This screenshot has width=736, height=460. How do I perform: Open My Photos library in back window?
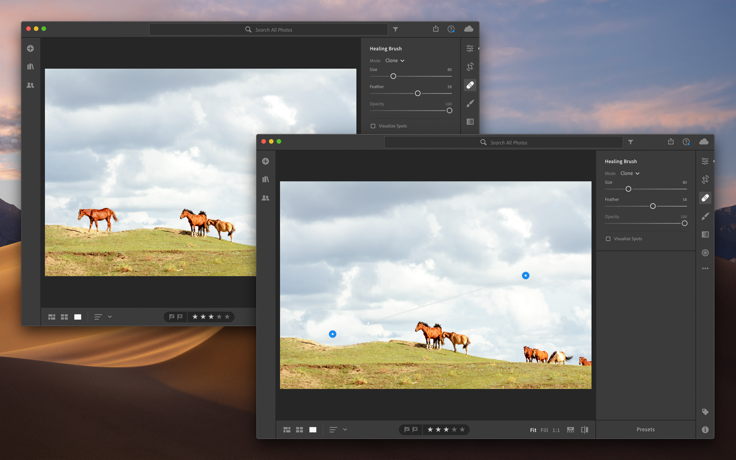coord(31,67)
